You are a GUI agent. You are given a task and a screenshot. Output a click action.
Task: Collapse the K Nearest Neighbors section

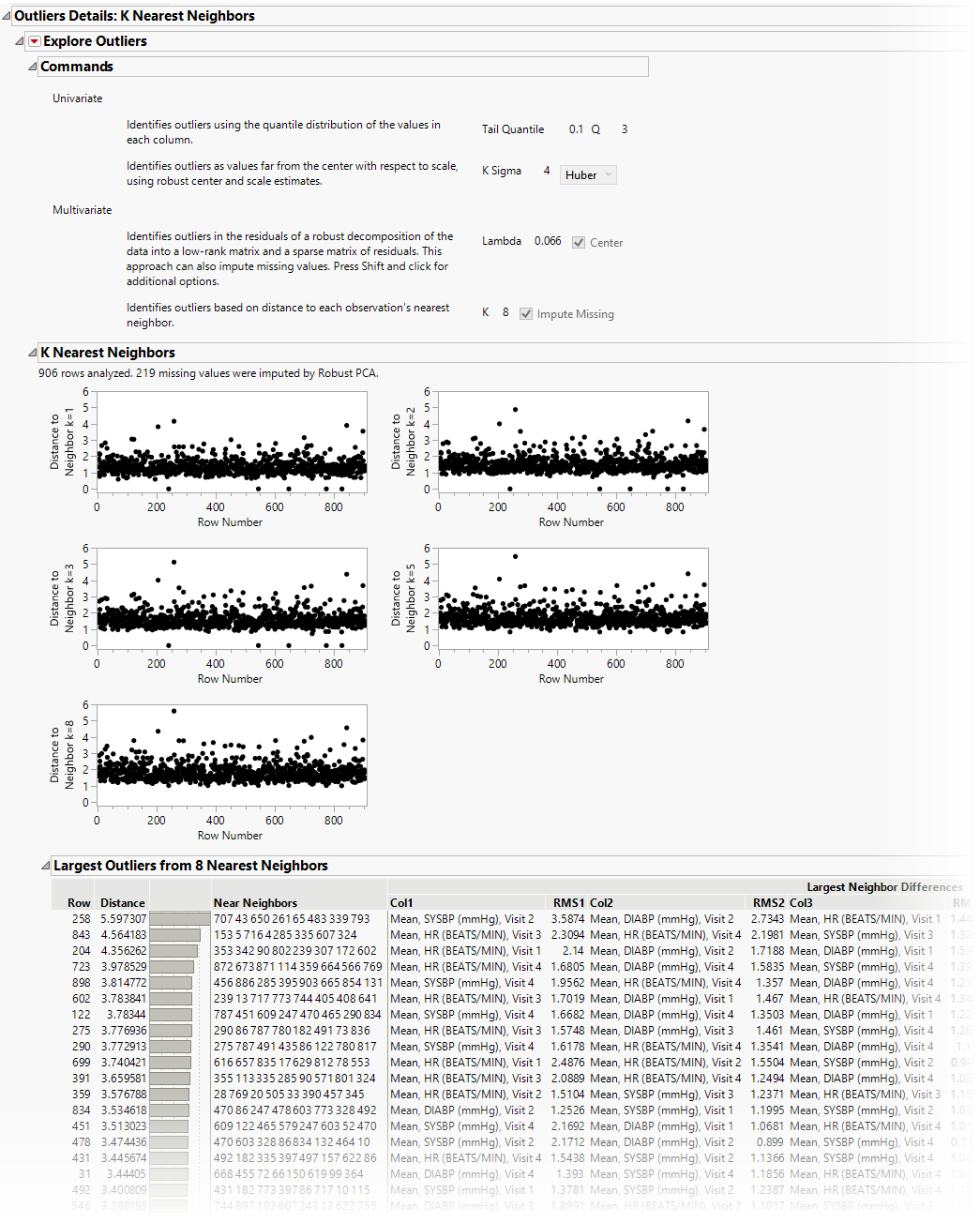tap(33, 353)
